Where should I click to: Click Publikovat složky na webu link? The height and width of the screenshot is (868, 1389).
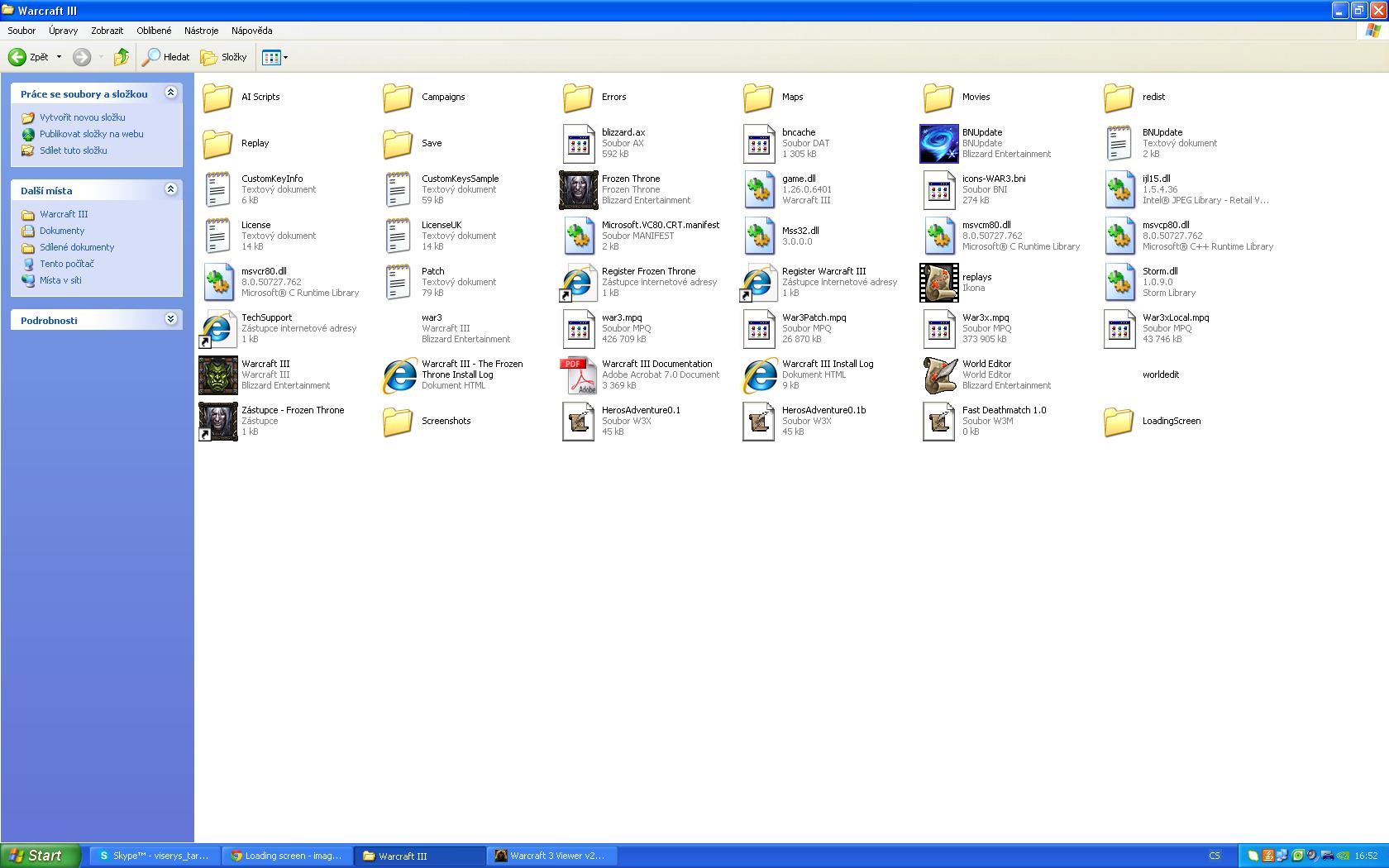point(91,134)
